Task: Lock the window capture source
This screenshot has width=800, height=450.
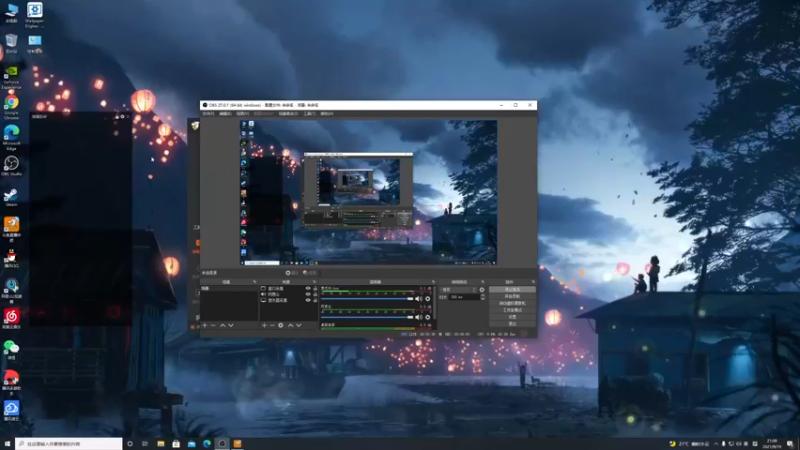Action: click(x=315, y=288)
